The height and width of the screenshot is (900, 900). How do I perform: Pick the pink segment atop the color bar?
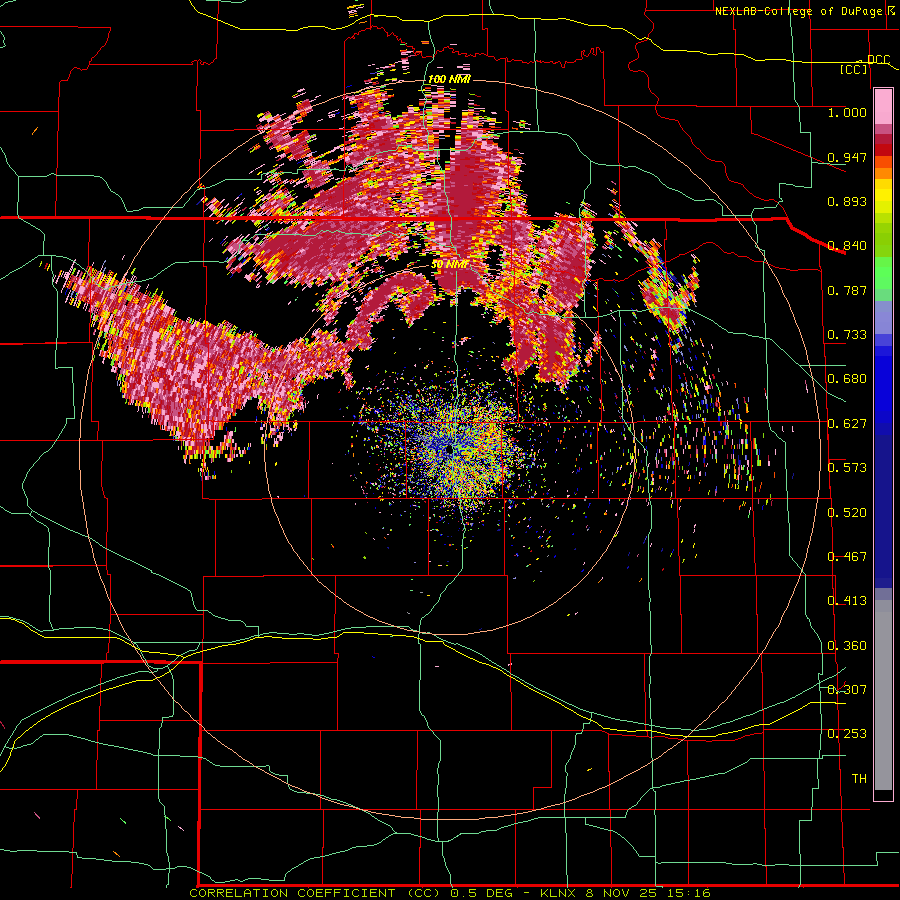click(883, 107)
